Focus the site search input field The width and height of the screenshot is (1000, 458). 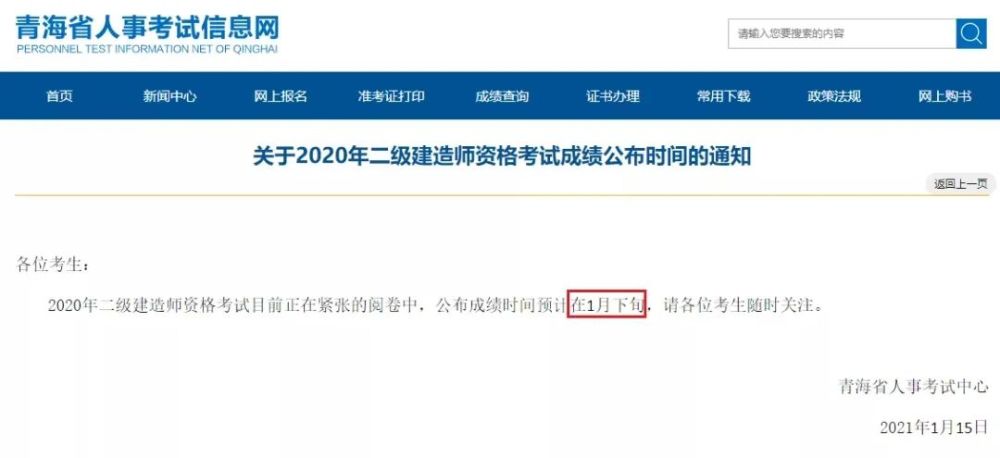[842, 33]
